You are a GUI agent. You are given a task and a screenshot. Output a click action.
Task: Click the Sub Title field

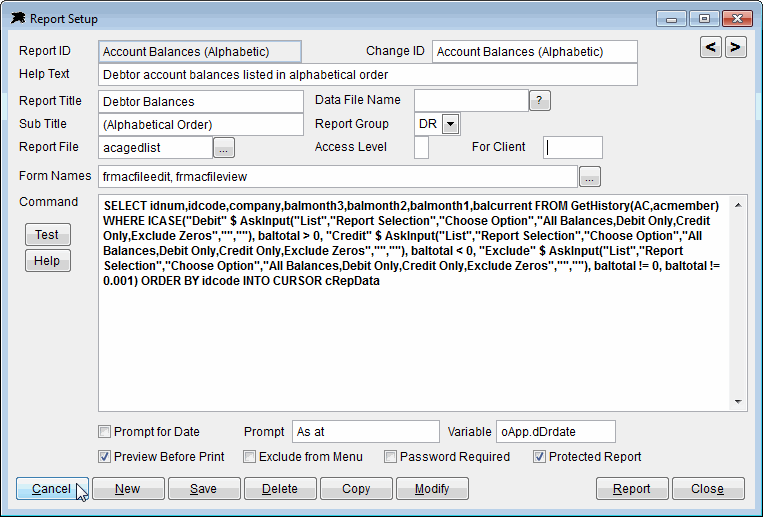tap(201, 125)
